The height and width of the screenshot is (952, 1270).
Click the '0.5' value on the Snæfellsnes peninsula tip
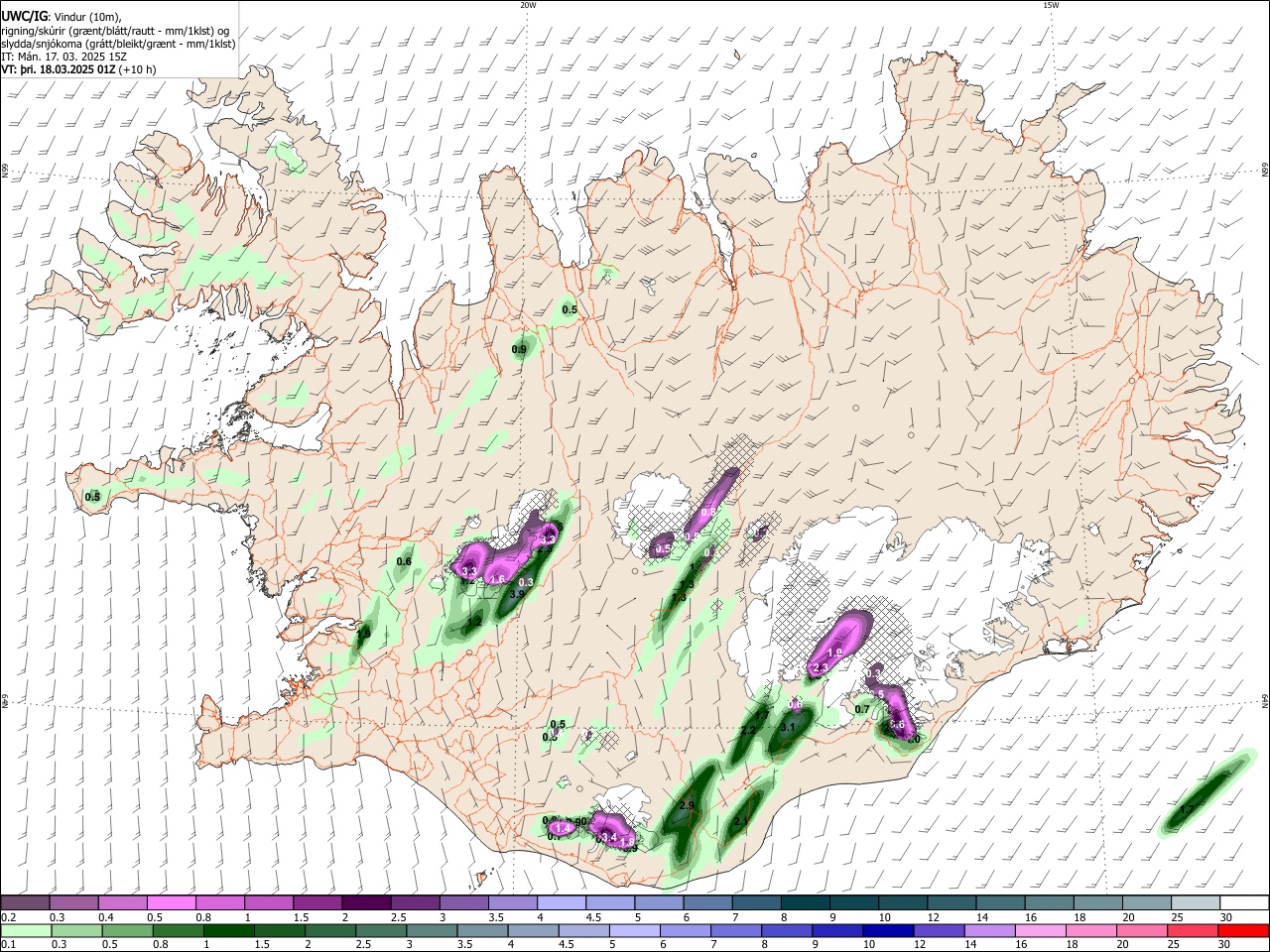coord(92,497)
